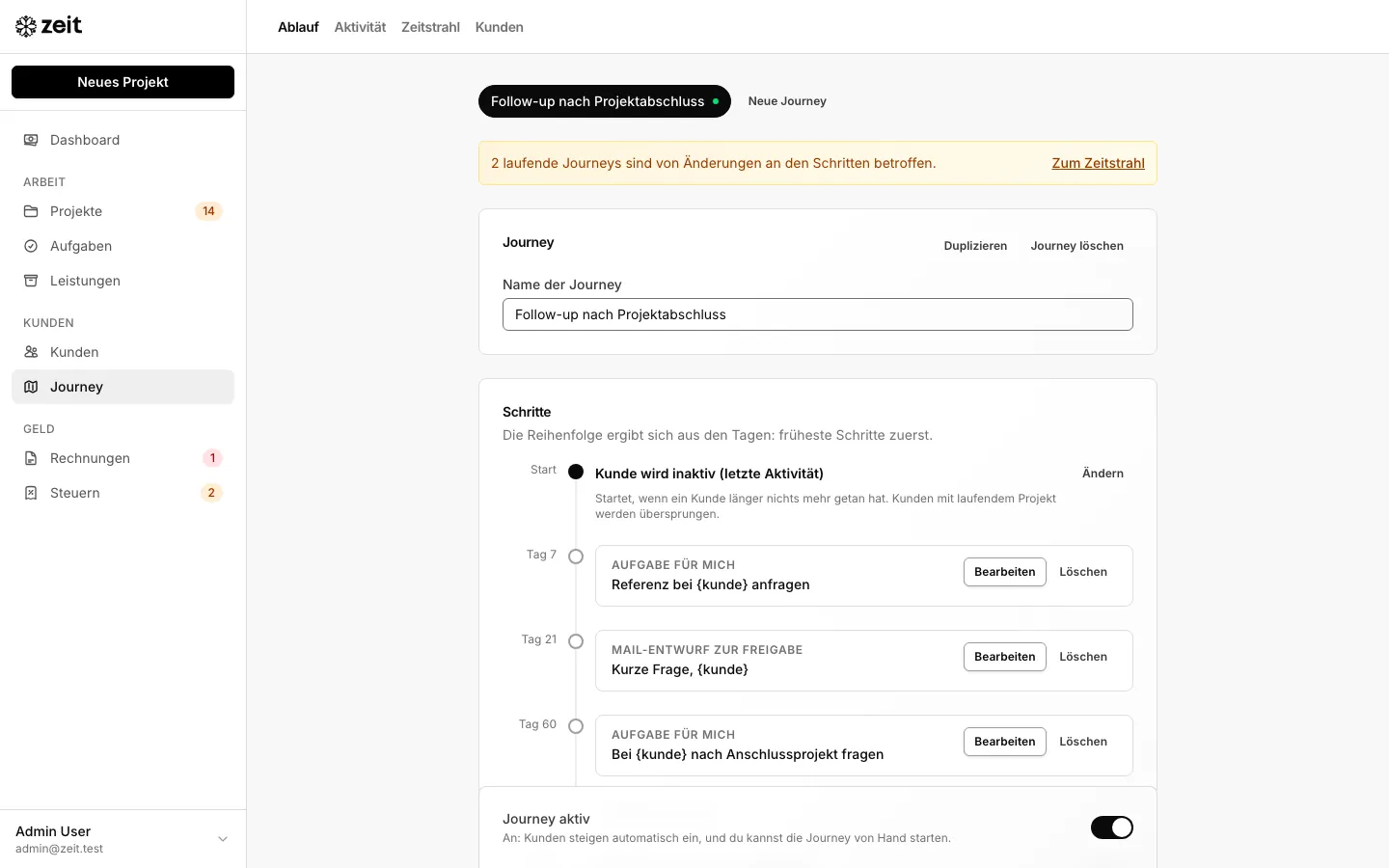The height and width of the screenshot is (868, 1389).
Task: Open the Aktivität tab
Action: pos(360,27)
